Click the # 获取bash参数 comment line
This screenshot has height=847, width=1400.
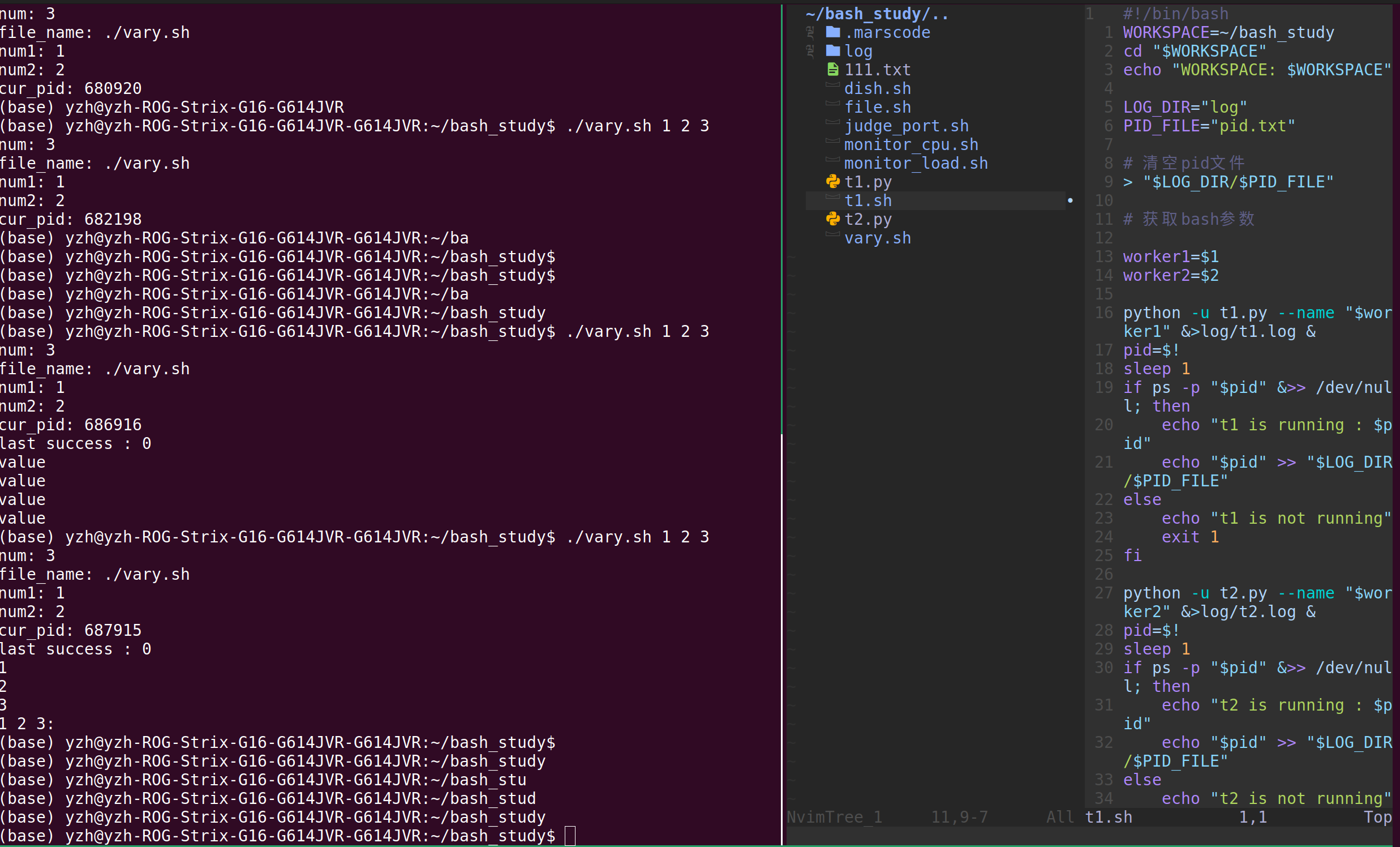coord(1188,220)
